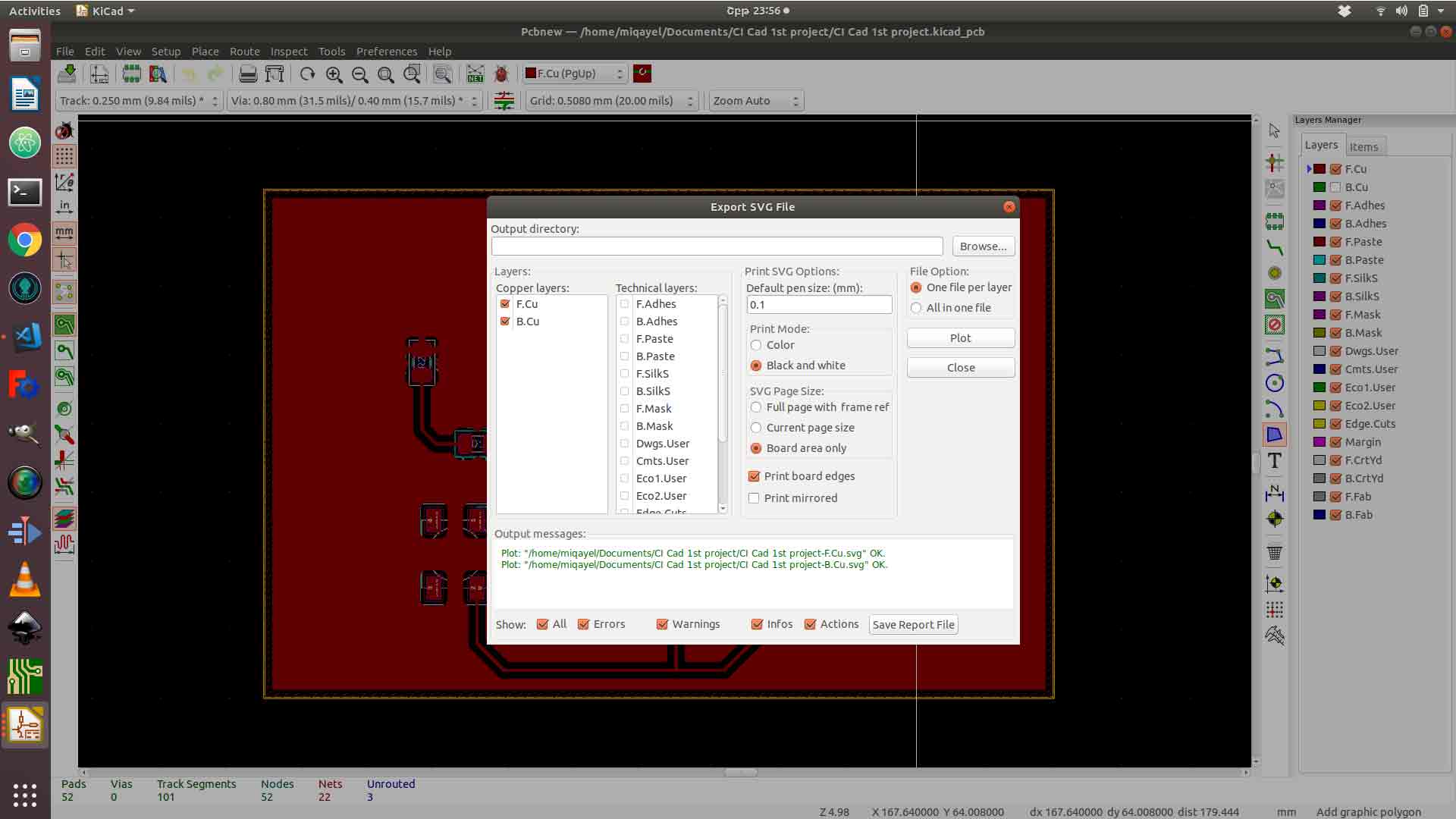This screenshot has width=1456, height=819.
Task: Select All in one file option
Action: [x=916, y=308]
